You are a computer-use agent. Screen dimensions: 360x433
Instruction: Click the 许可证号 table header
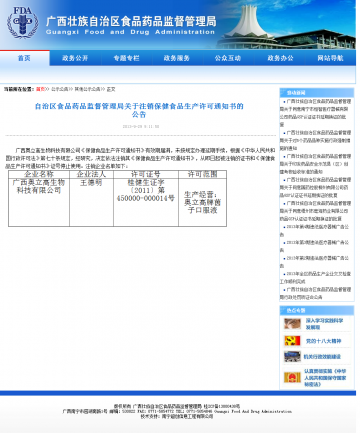click(146, 174)
